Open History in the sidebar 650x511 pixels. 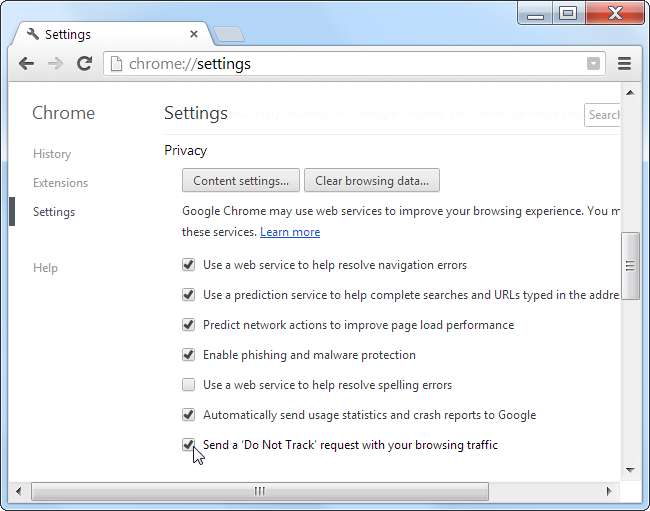click(52, 154)
